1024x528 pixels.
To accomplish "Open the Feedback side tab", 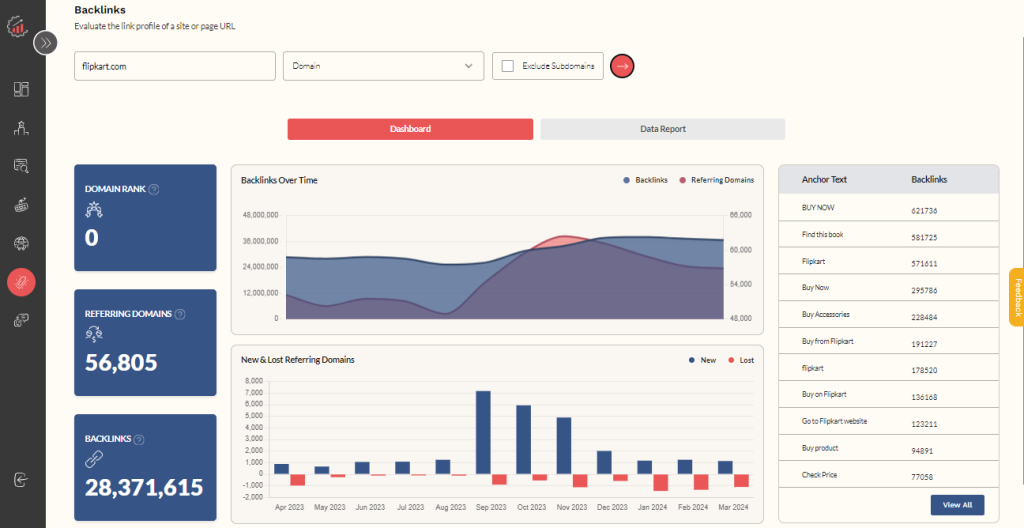I will (x=1017, y=297).
